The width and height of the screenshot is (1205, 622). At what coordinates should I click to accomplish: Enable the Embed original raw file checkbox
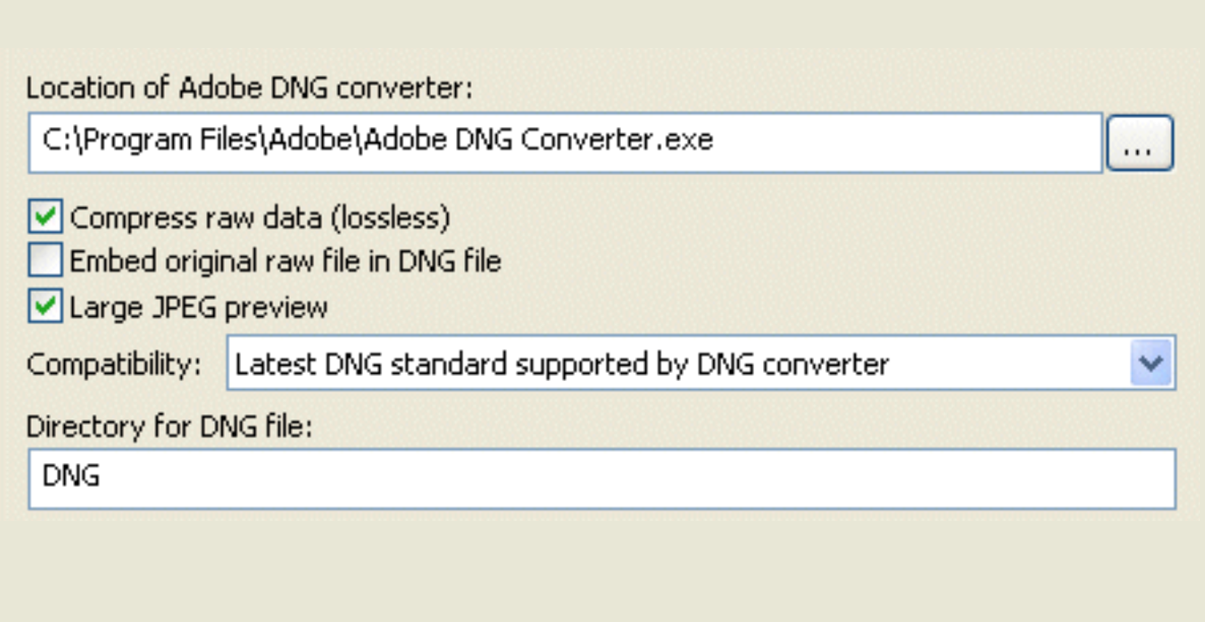45,261
